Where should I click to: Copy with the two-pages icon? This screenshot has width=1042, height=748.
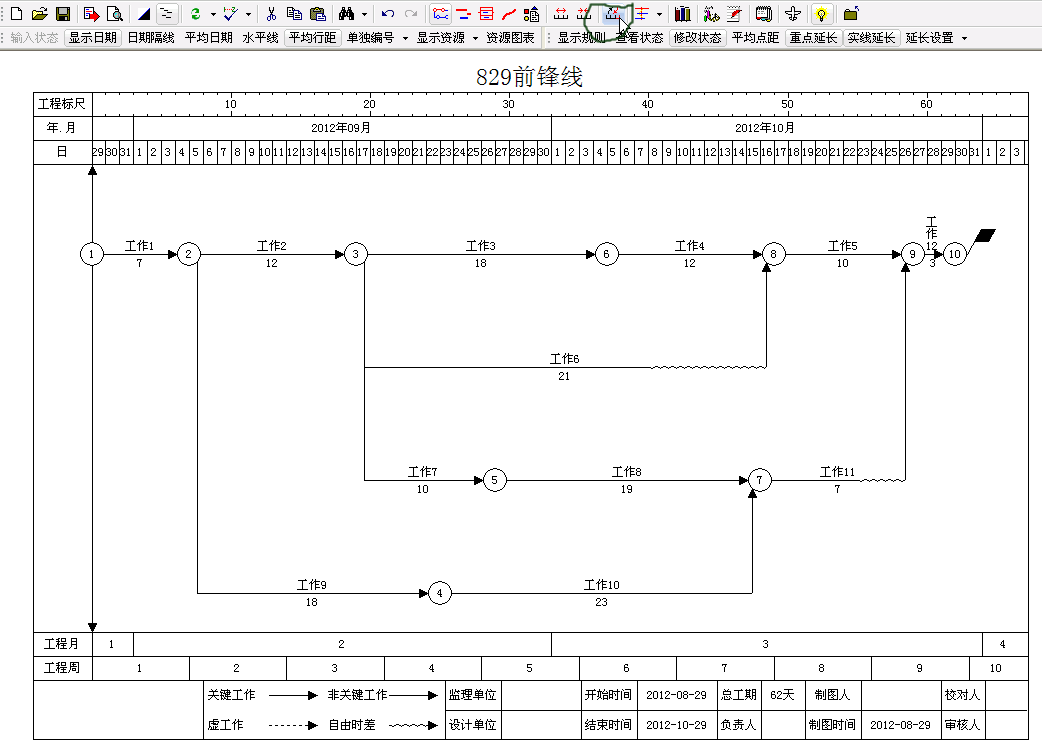click(294, 13)
